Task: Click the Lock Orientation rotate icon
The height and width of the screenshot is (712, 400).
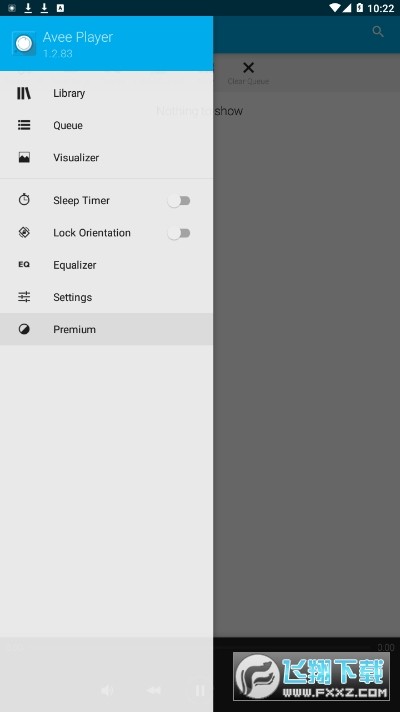Action: 24,232
